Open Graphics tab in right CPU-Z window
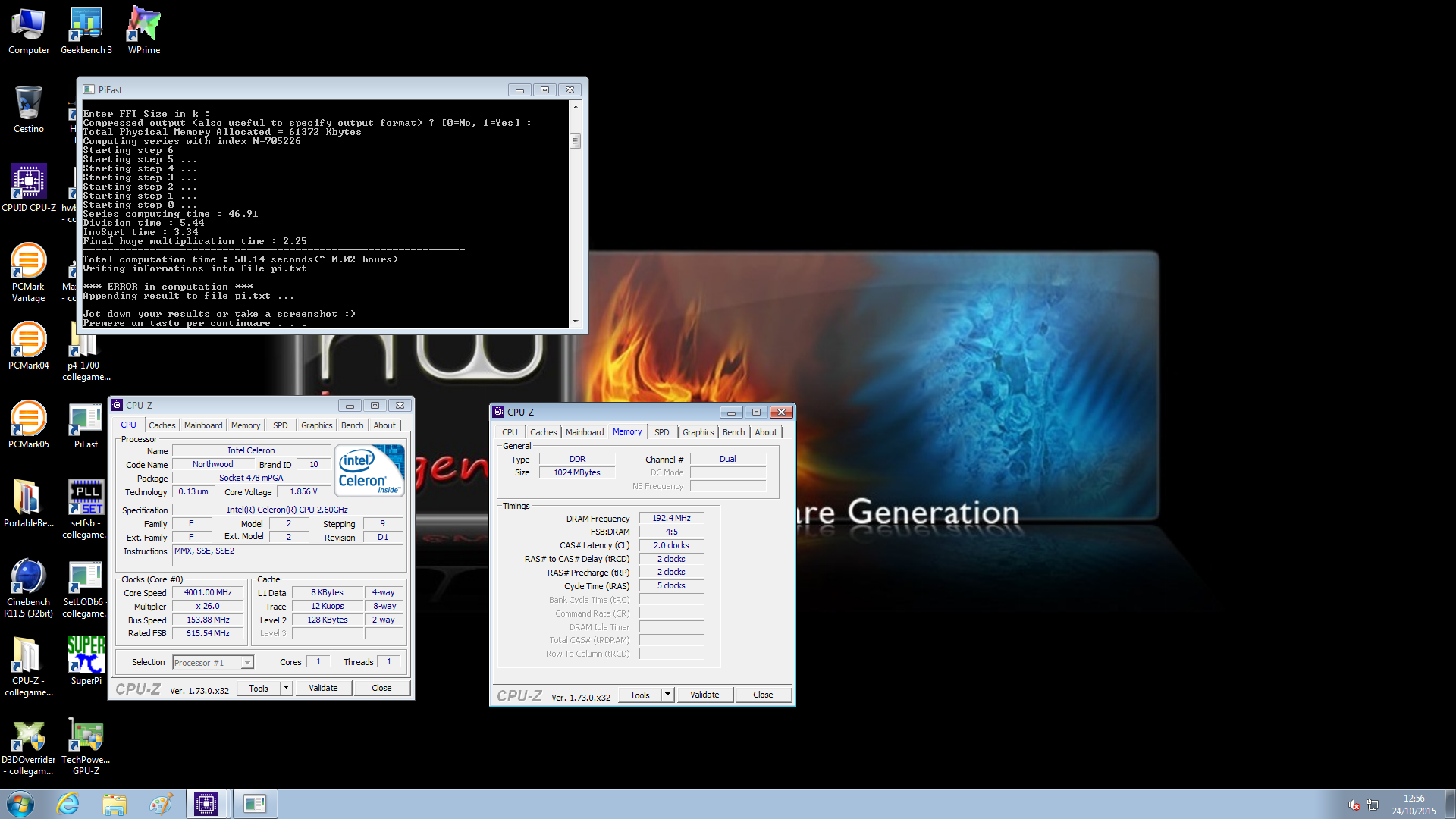The width and height of the screenshot is (1456, 819). (698, 432)
